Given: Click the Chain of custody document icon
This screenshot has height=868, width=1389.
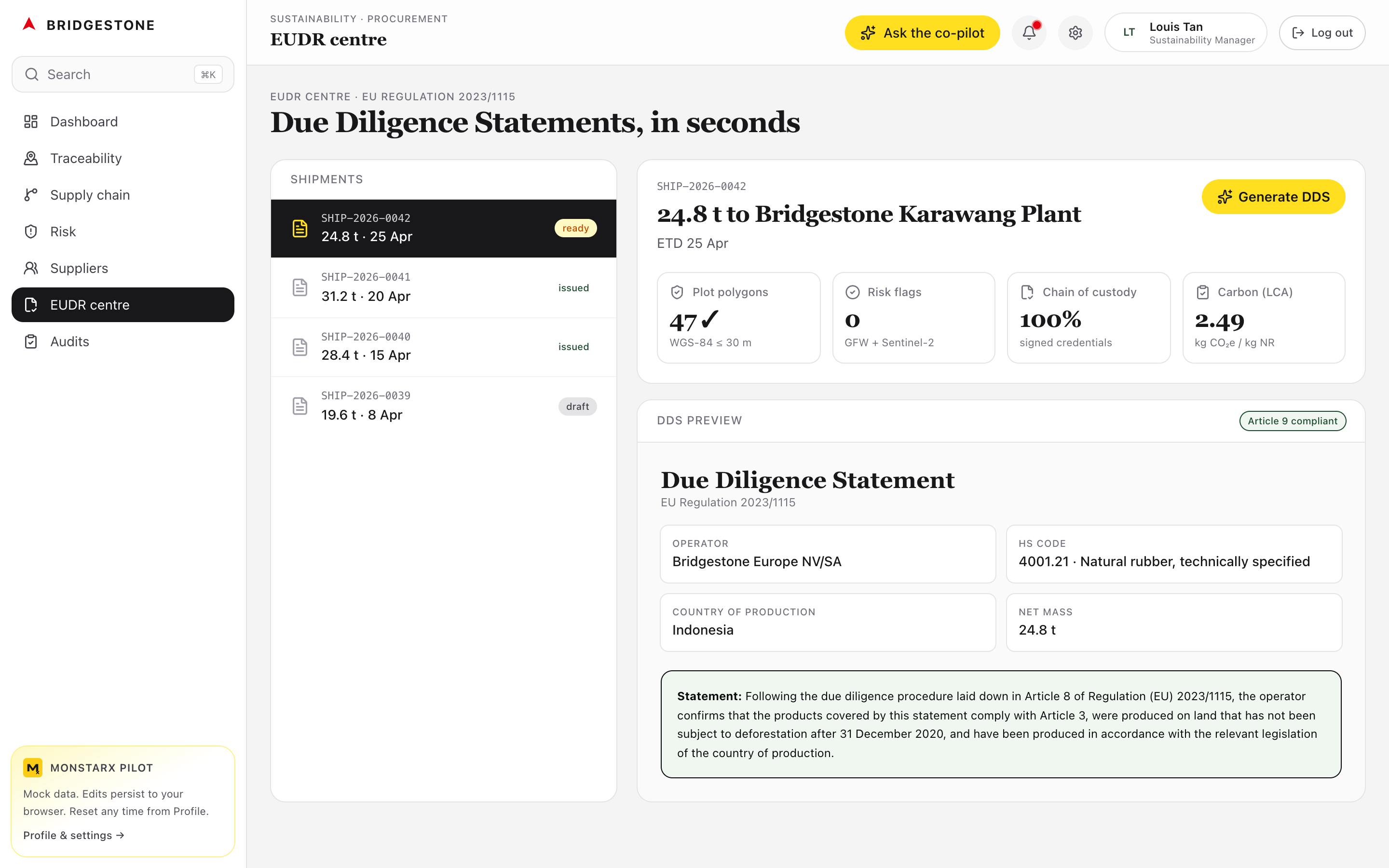Looking at the screenshot, I should (1027, 292).
